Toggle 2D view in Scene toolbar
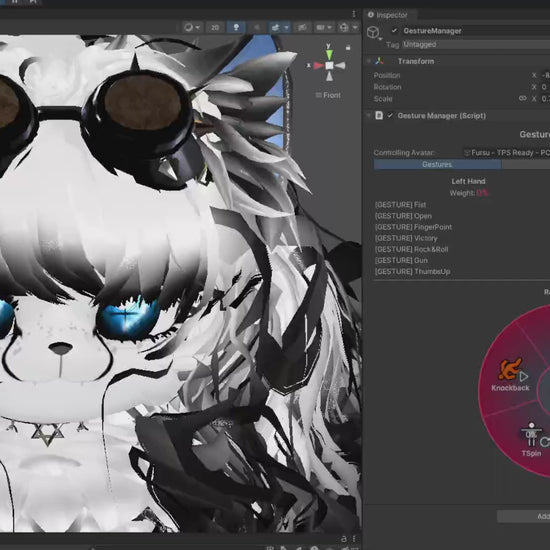 point(215,27)
